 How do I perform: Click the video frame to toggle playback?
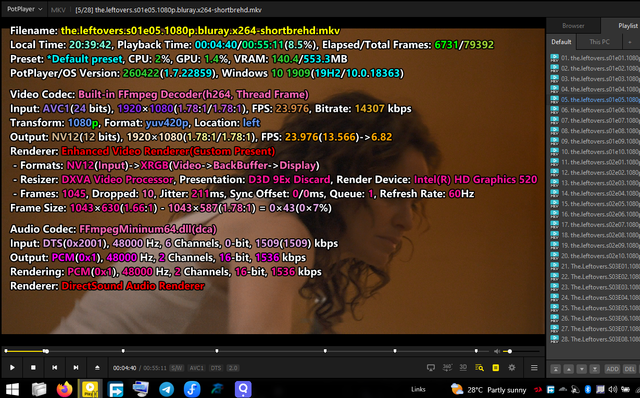(273, 181)
